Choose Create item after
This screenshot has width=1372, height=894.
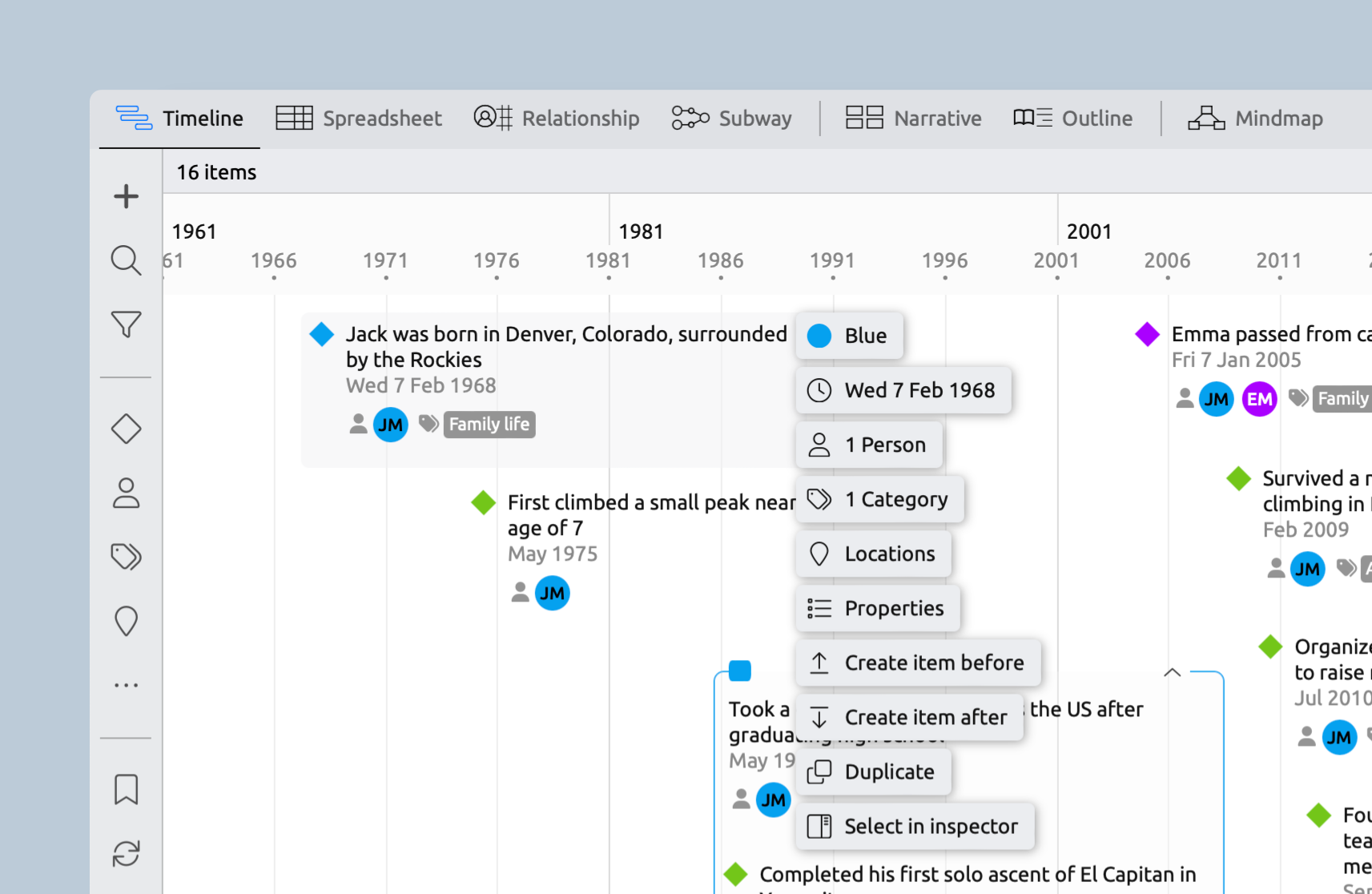(x=910, y=717)
